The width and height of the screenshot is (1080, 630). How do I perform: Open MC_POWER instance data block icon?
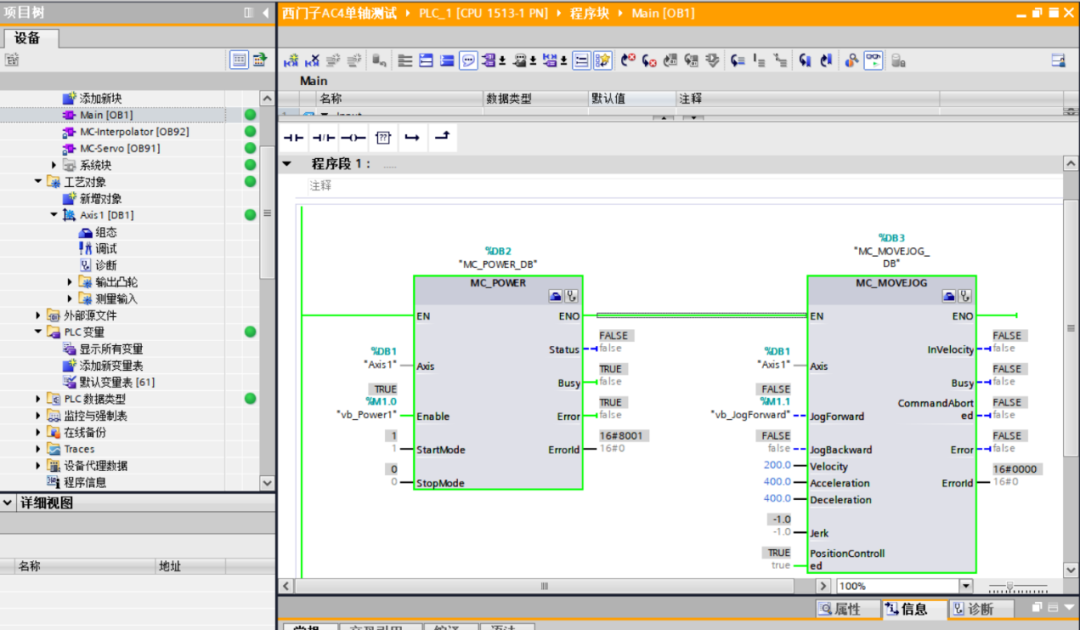tap(555, 296)
